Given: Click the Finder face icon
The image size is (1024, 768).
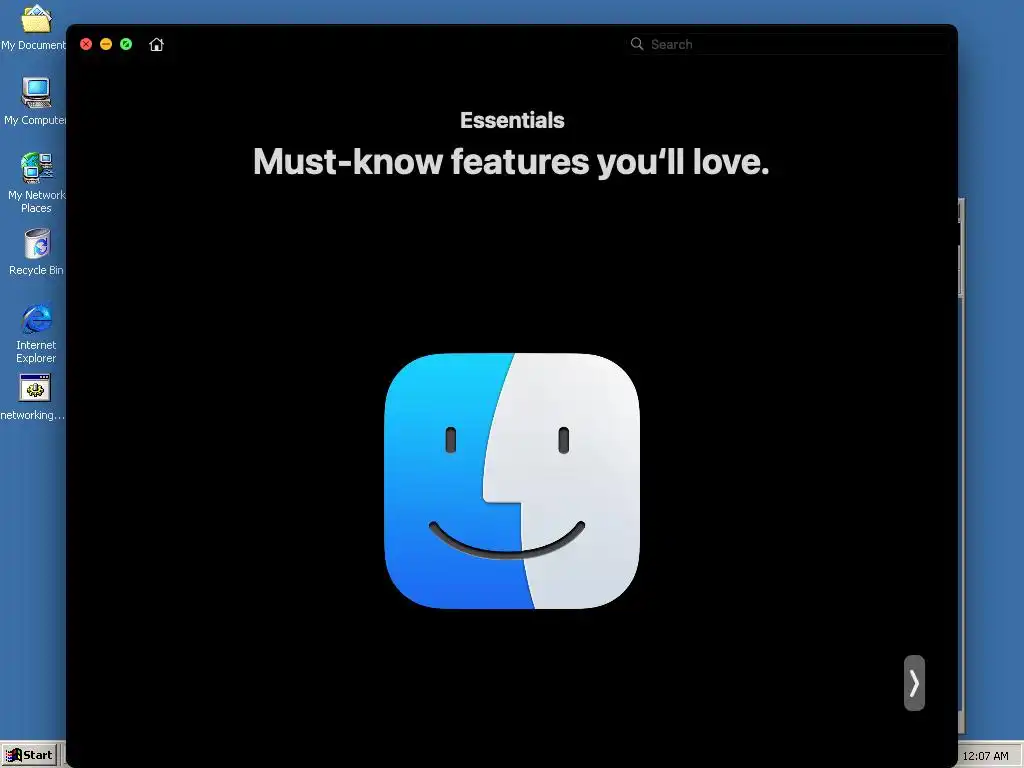Looking at the screenshot, I should [512, 481].
